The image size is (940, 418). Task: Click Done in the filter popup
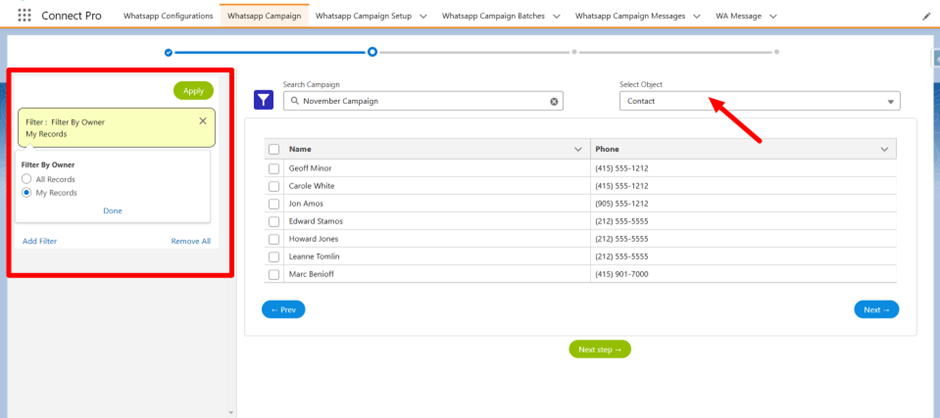(113, 210)
